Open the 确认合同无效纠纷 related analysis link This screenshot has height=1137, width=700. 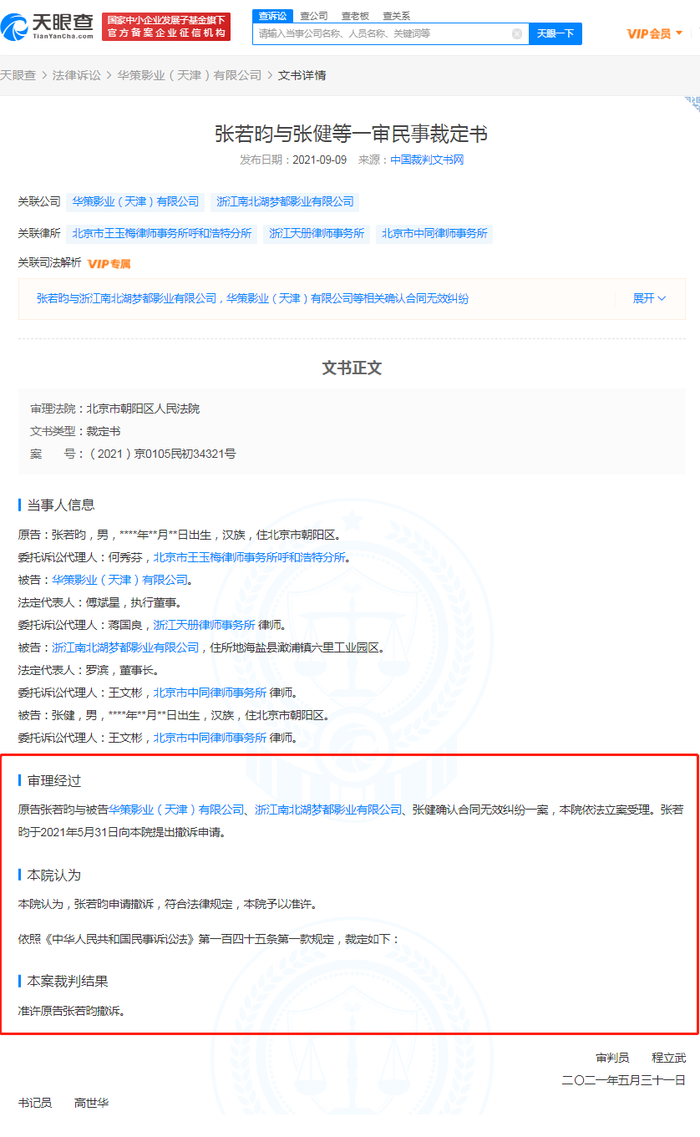(252, 298)
